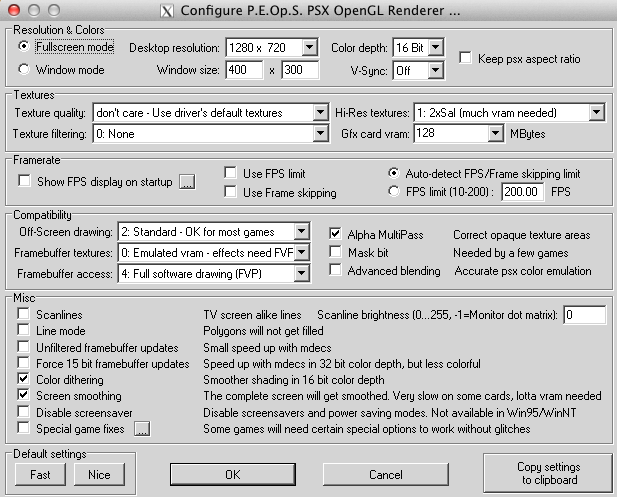Click 'Smoother shading in 16 bit color depth'
Screen dimensions: 617x497
294,380
